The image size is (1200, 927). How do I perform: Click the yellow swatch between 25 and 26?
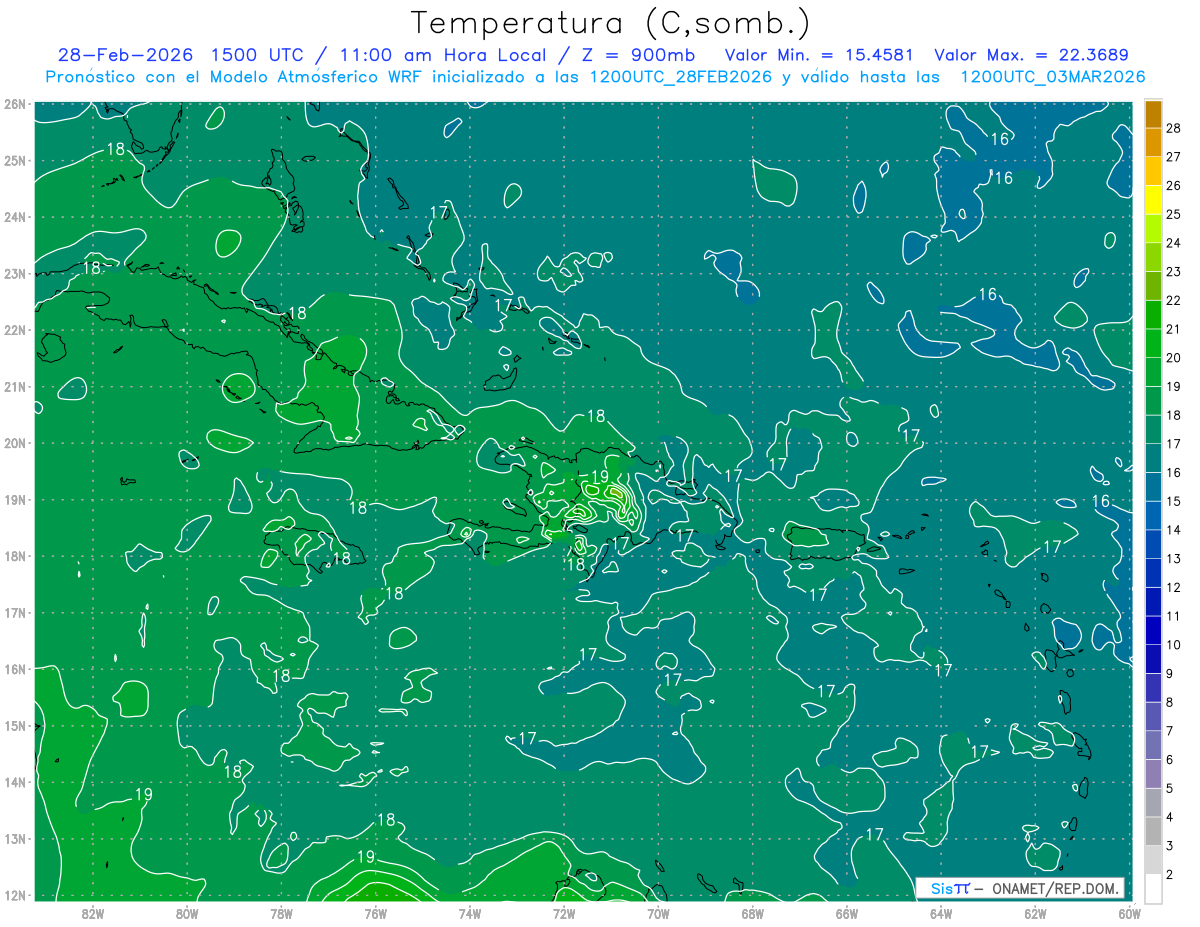pos(1153,199)
